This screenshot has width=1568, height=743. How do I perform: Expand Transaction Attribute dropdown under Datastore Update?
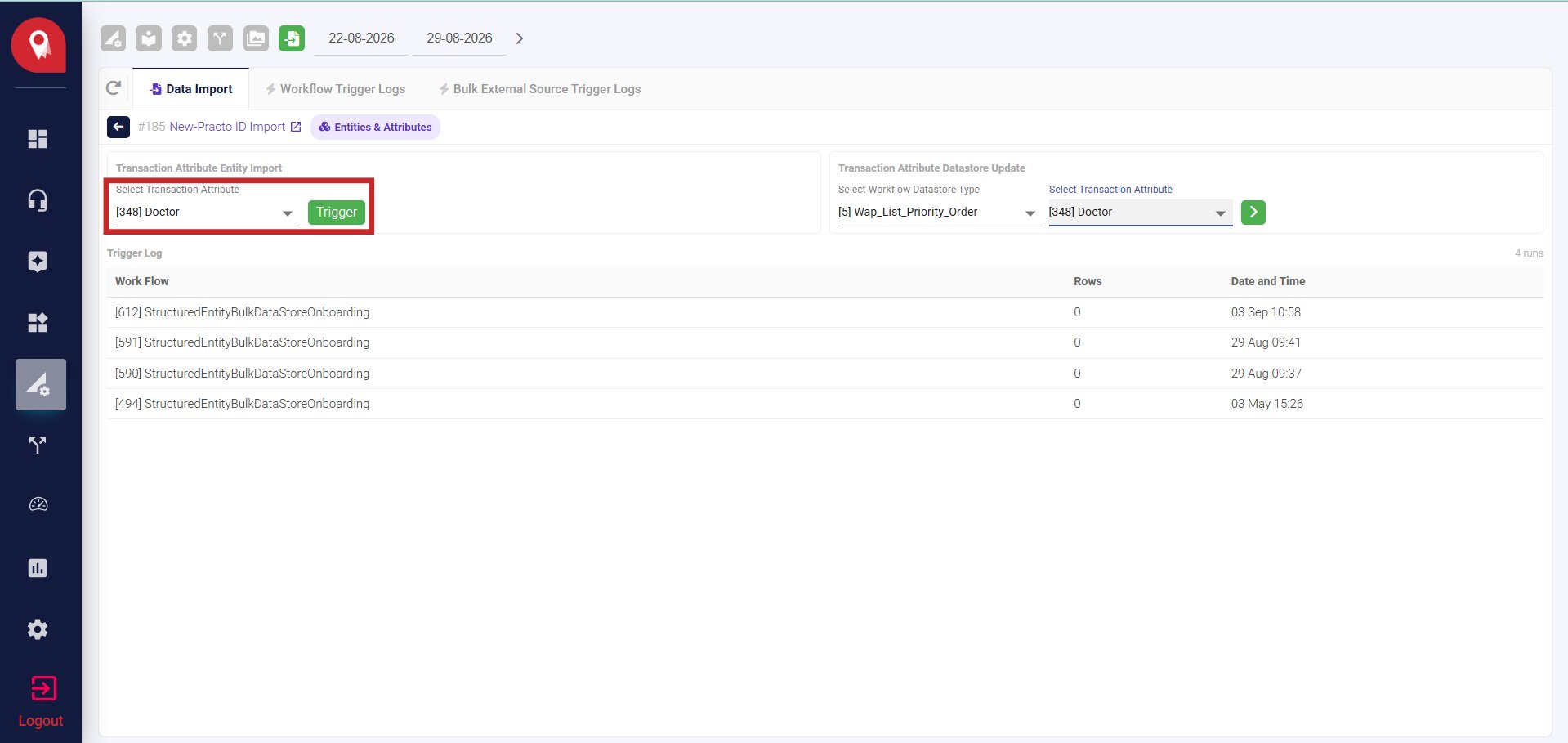(x=1141, y=213)
